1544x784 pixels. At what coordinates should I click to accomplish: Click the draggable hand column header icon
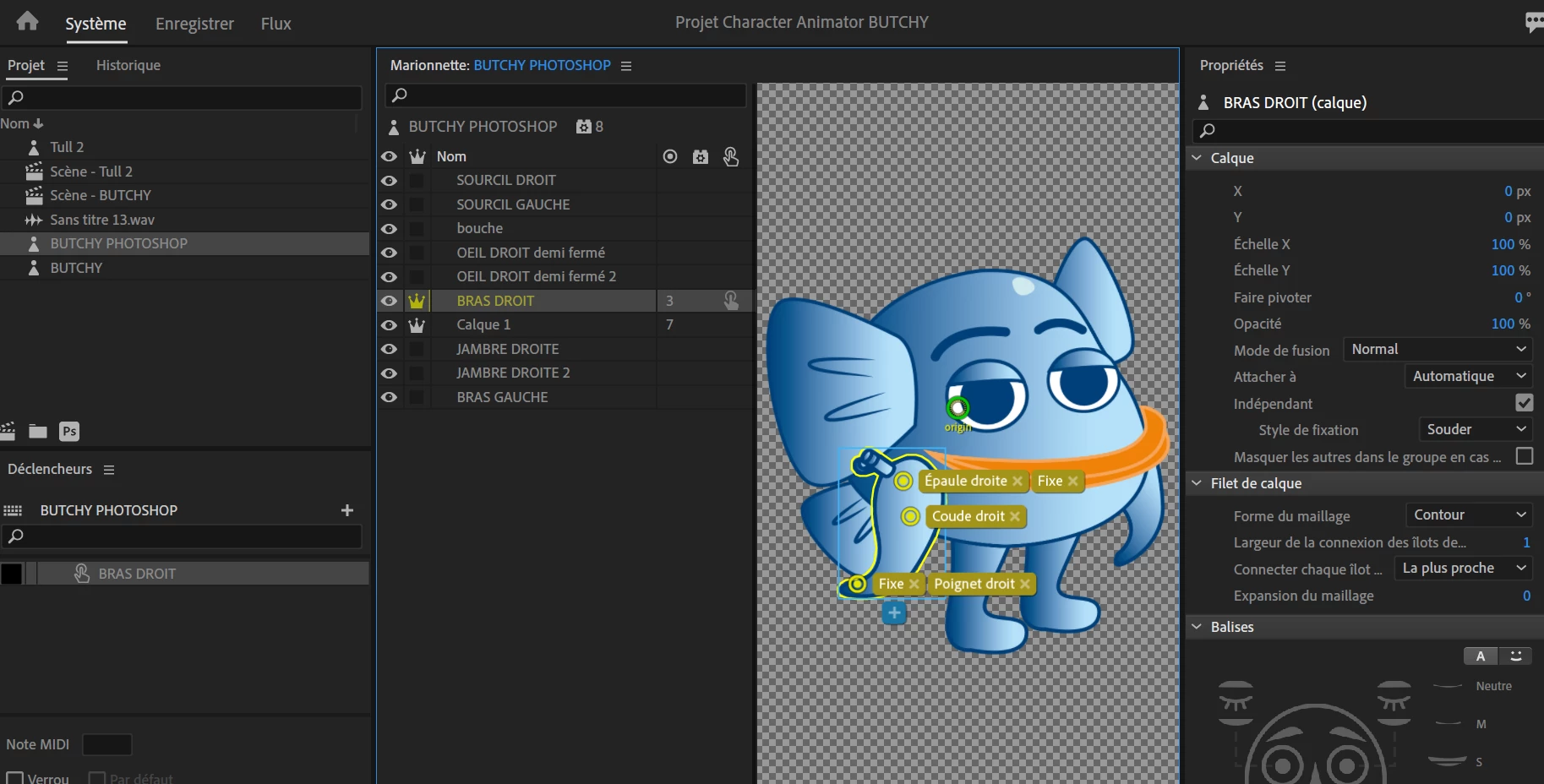(x=731, y=156)
